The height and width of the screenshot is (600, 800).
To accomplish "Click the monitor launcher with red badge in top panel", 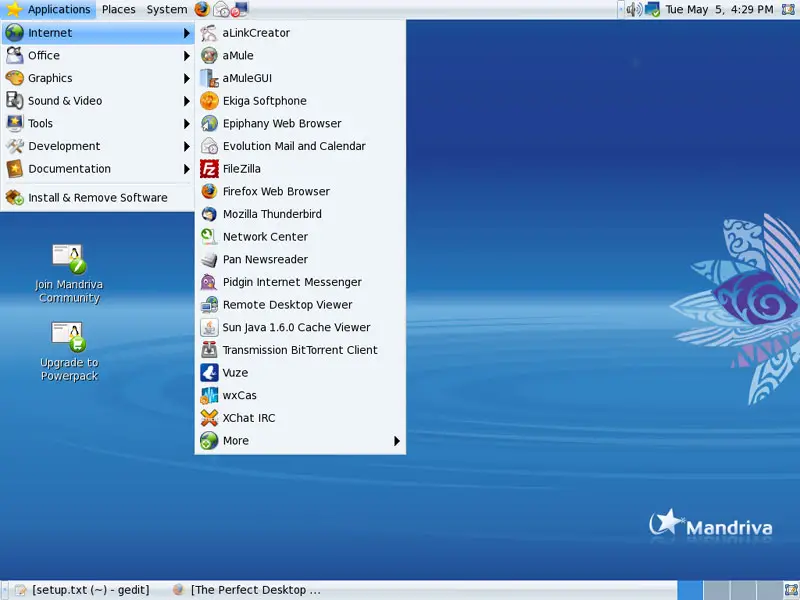I will tap(239, 9).
